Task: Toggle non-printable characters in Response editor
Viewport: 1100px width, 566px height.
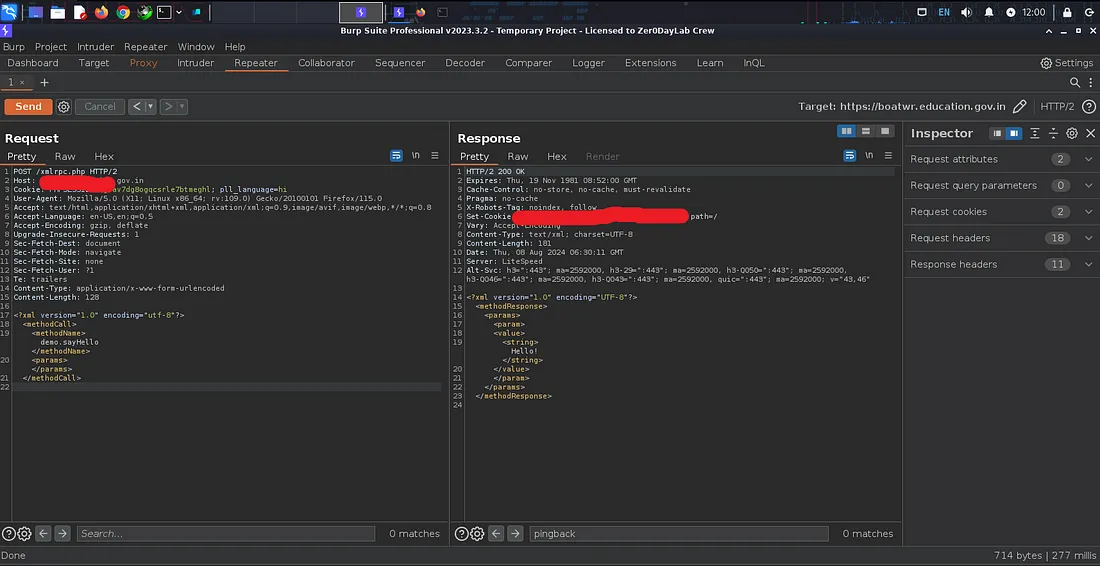Action: [869, 156]
